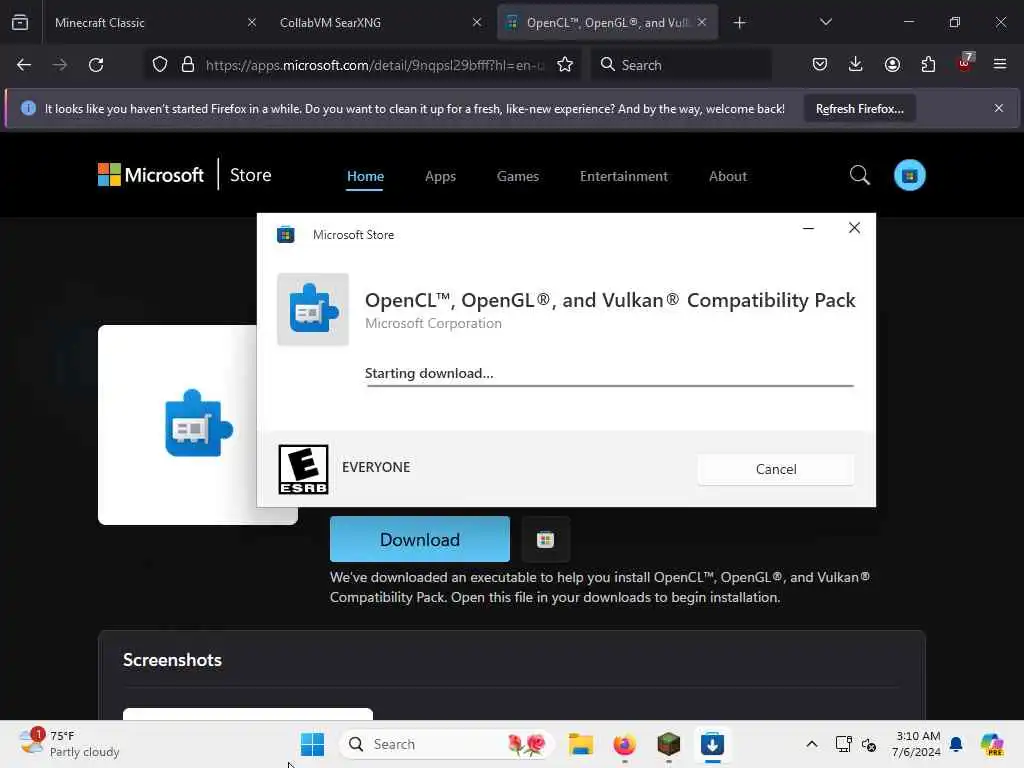1024x768 pixels.
Task: Reload the current Firefox page
Action: [x=96, y=65]
